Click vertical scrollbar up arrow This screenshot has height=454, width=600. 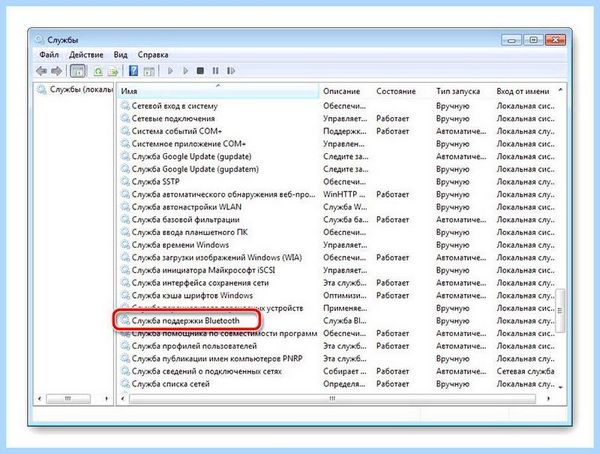[x=560, y=90]
